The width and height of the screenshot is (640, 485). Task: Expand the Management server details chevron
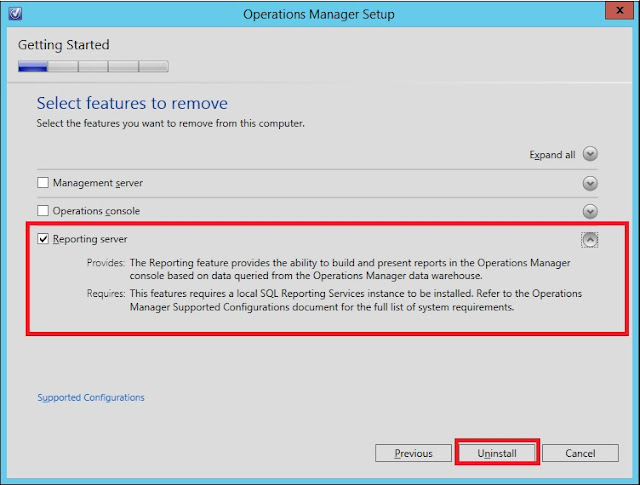pos(590,183)
